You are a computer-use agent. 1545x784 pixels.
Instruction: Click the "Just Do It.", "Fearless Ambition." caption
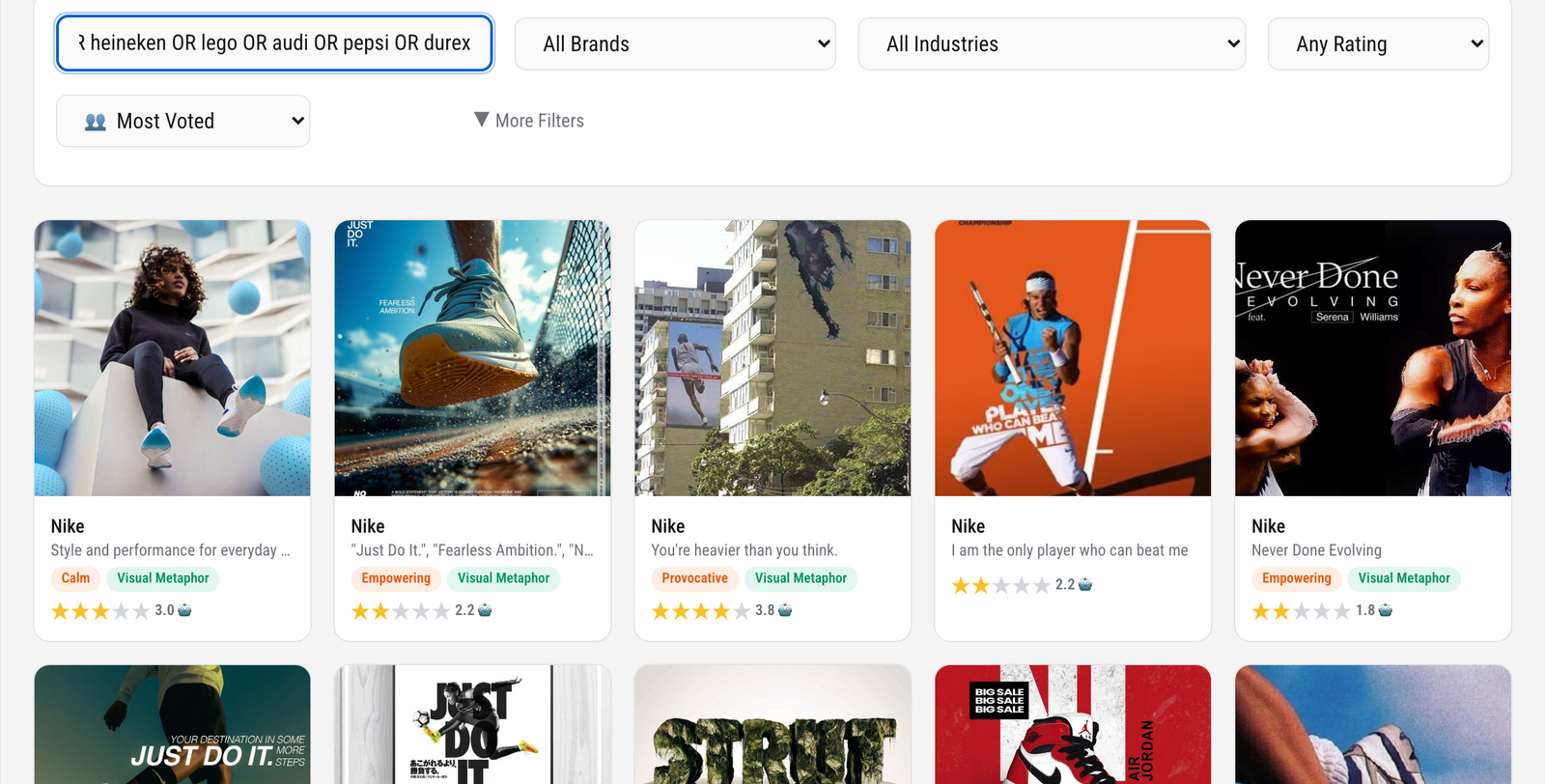pos(472,550)
